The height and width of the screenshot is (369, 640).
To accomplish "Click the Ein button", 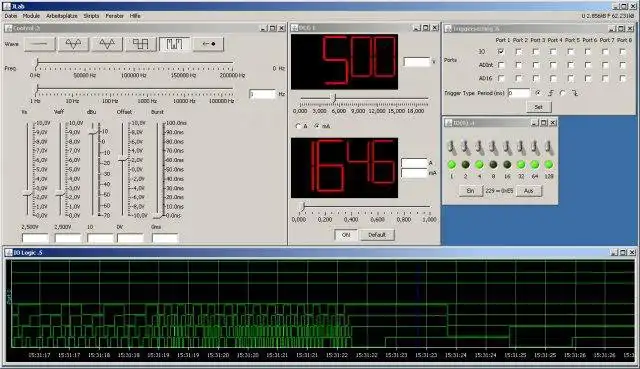I will (x=470, y=191).
